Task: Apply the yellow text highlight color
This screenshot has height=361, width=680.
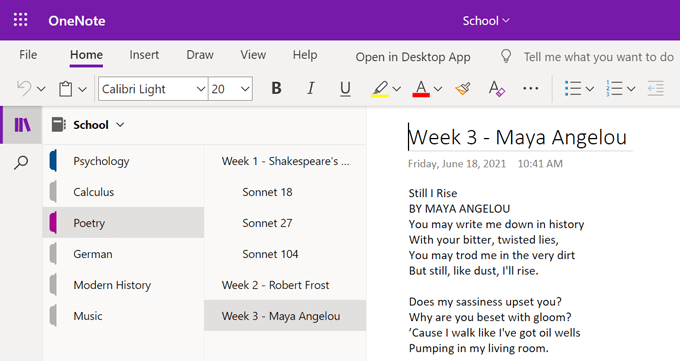Action: (380, 89)
